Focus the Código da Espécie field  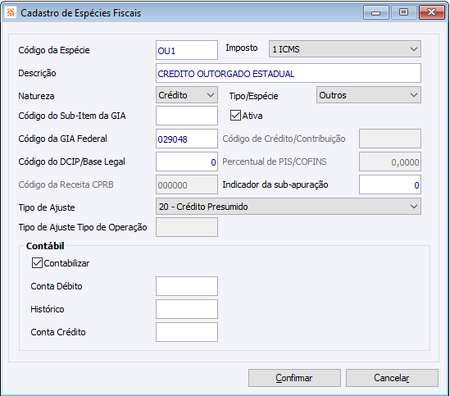coord(187,50)
